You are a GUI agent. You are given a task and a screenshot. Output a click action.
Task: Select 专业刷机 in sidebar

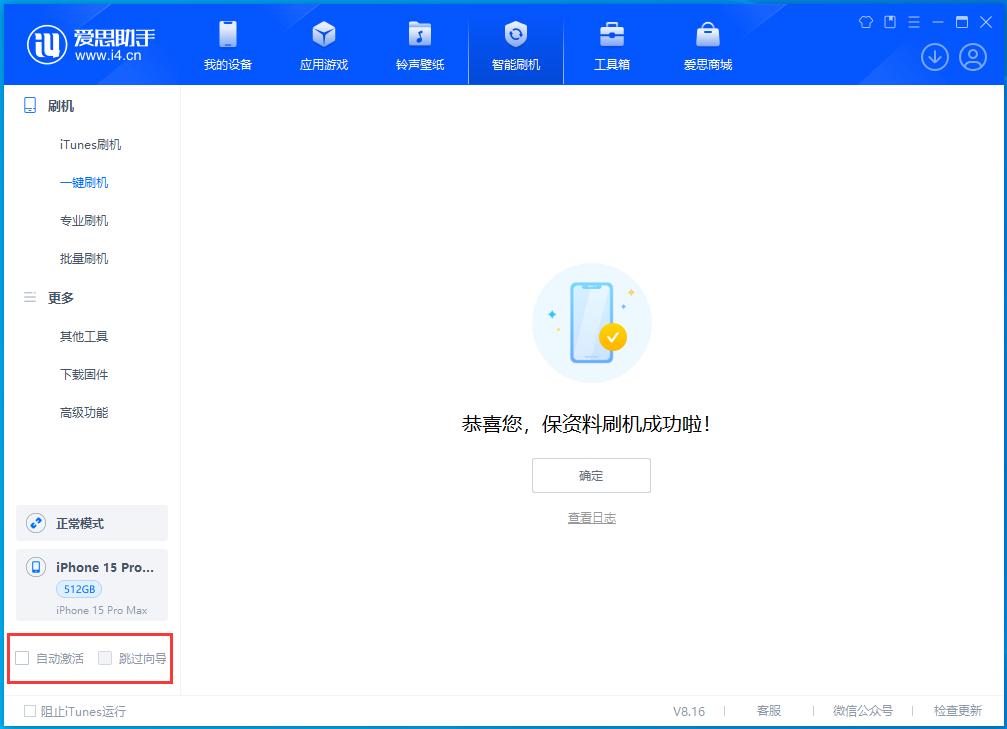(84, 220)
